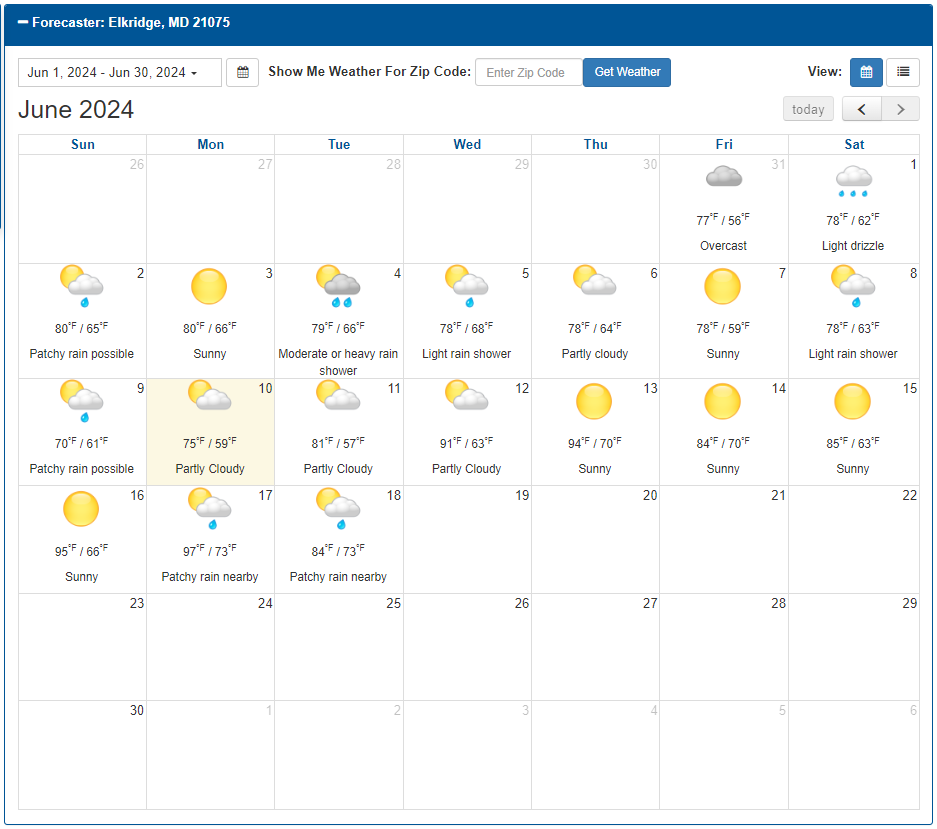
Task: Click the 84°F / 73°F temperature on June 18
Action: tap(338, 550)
